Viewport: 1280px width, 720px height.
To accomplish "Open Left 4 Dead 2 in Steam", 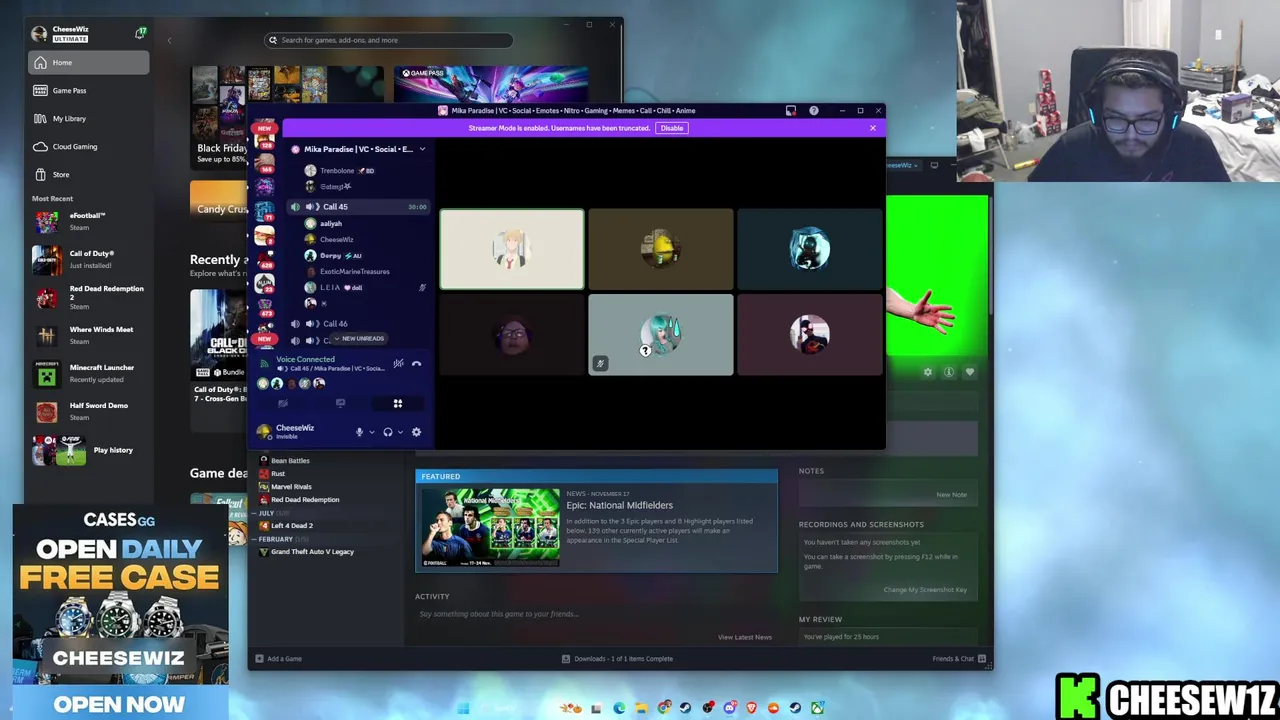I will pos(292,526).
